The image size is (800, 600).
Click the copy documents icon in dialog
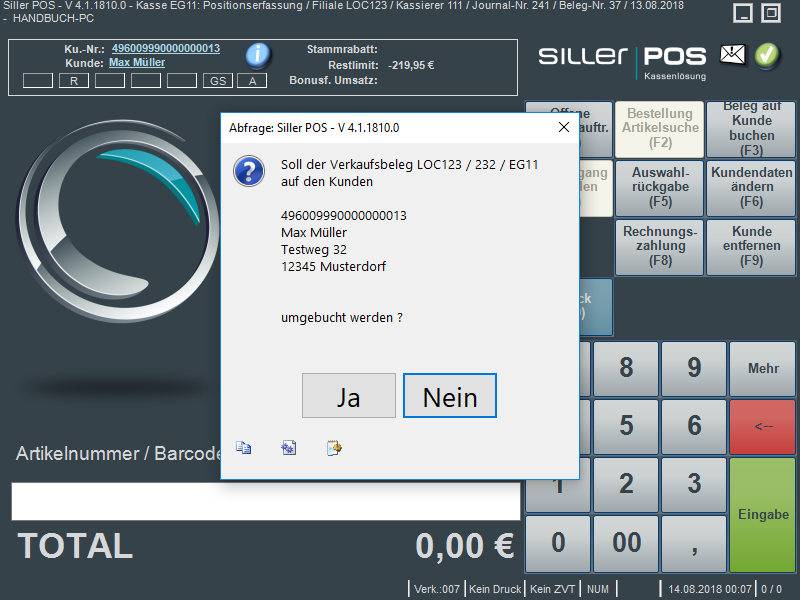[243, 448]
